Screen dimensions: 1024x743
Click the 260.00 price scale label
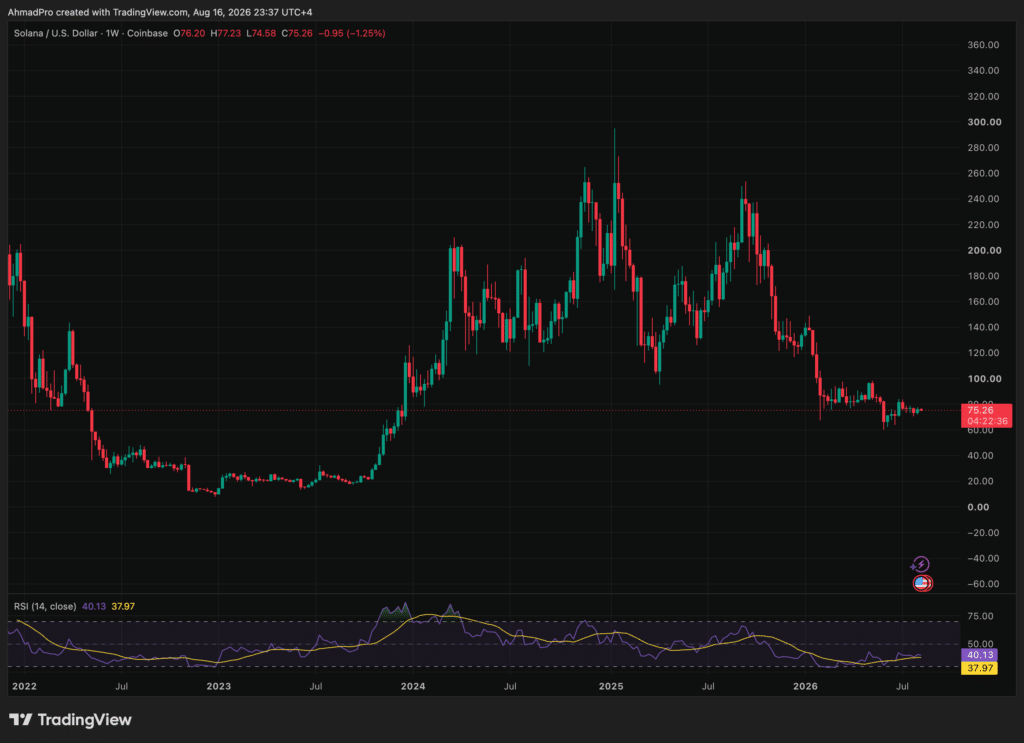point(984,173)
